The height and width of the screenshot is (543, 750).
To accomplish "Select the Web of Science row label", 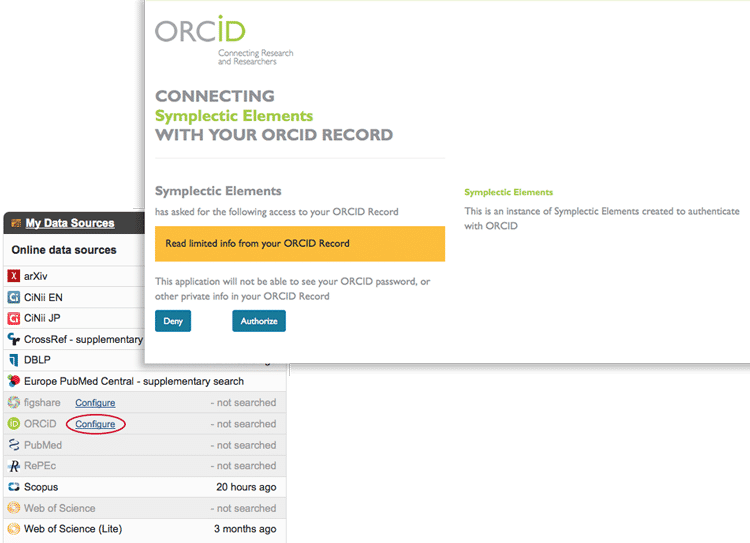I will click(60, 508).
